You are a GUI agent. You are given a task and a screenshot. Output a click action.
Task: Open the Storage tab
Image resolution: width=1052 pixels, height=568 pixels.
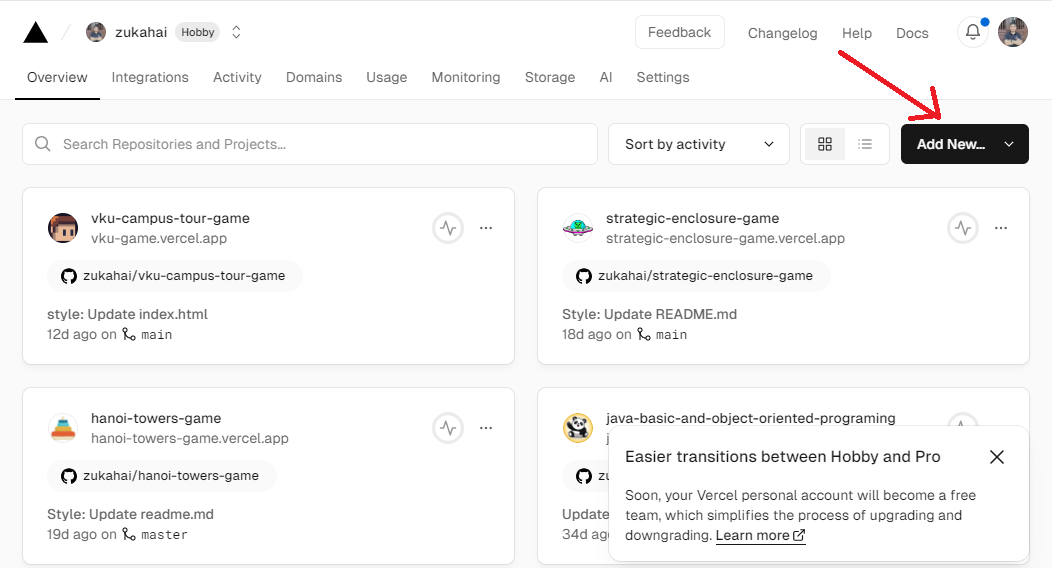(x=550, y=77)
